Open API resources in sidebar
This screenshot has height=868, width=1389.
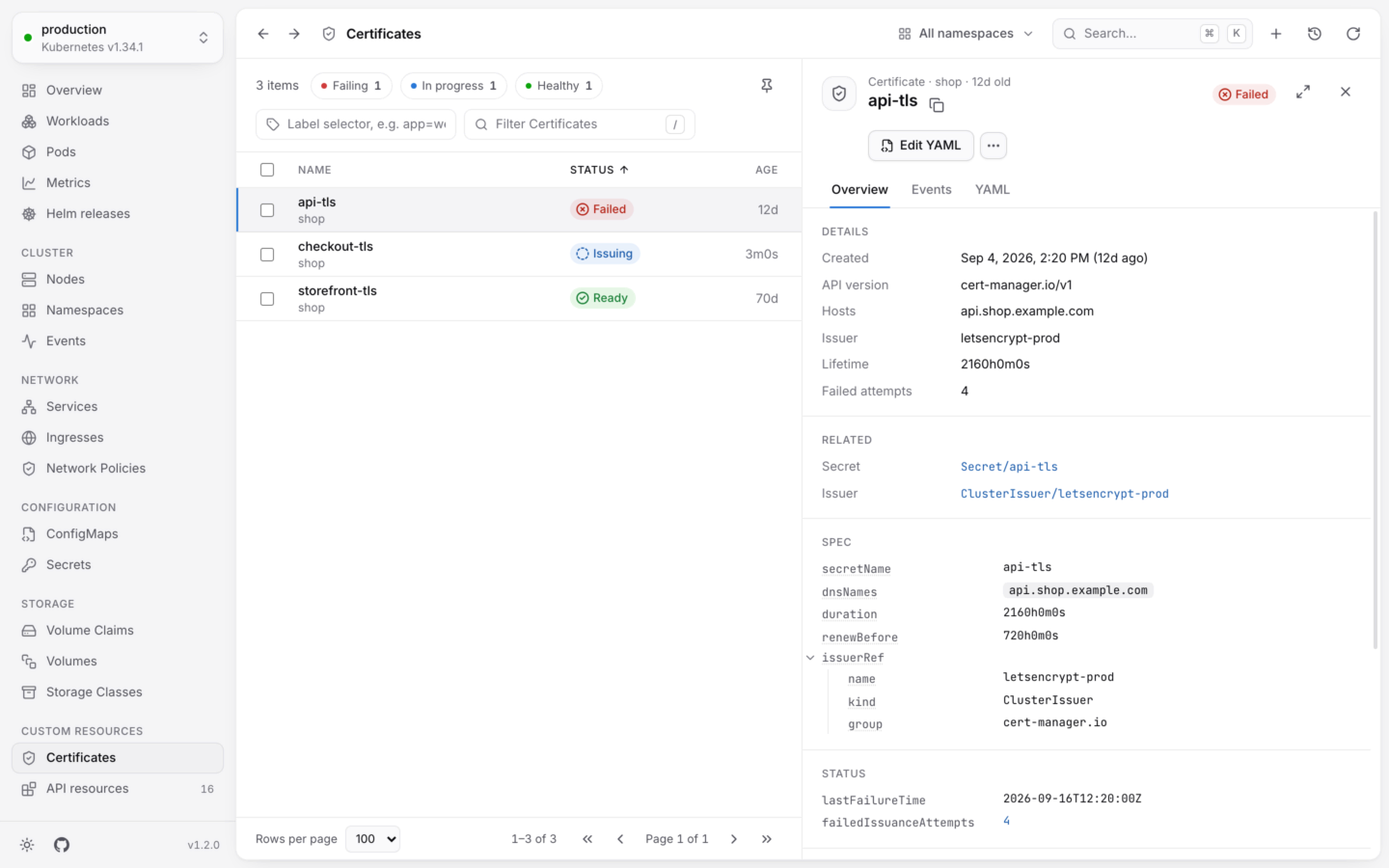pos(118,789)
